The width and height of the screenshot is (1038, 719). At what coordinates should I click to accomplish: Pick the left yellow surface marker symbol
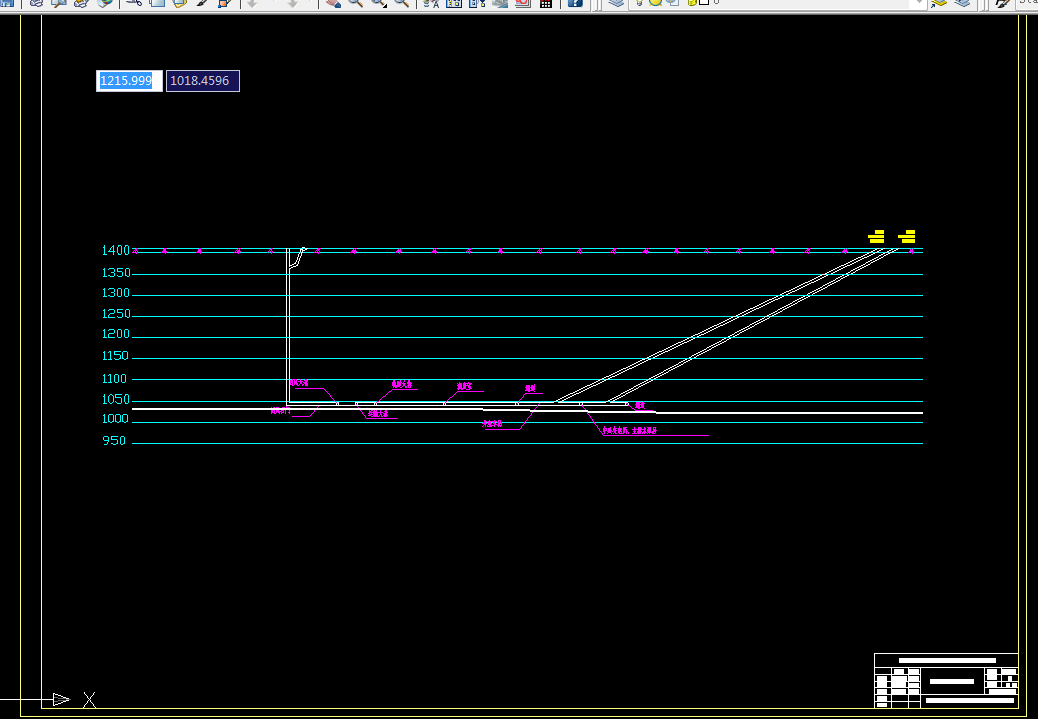click(876, 236)
